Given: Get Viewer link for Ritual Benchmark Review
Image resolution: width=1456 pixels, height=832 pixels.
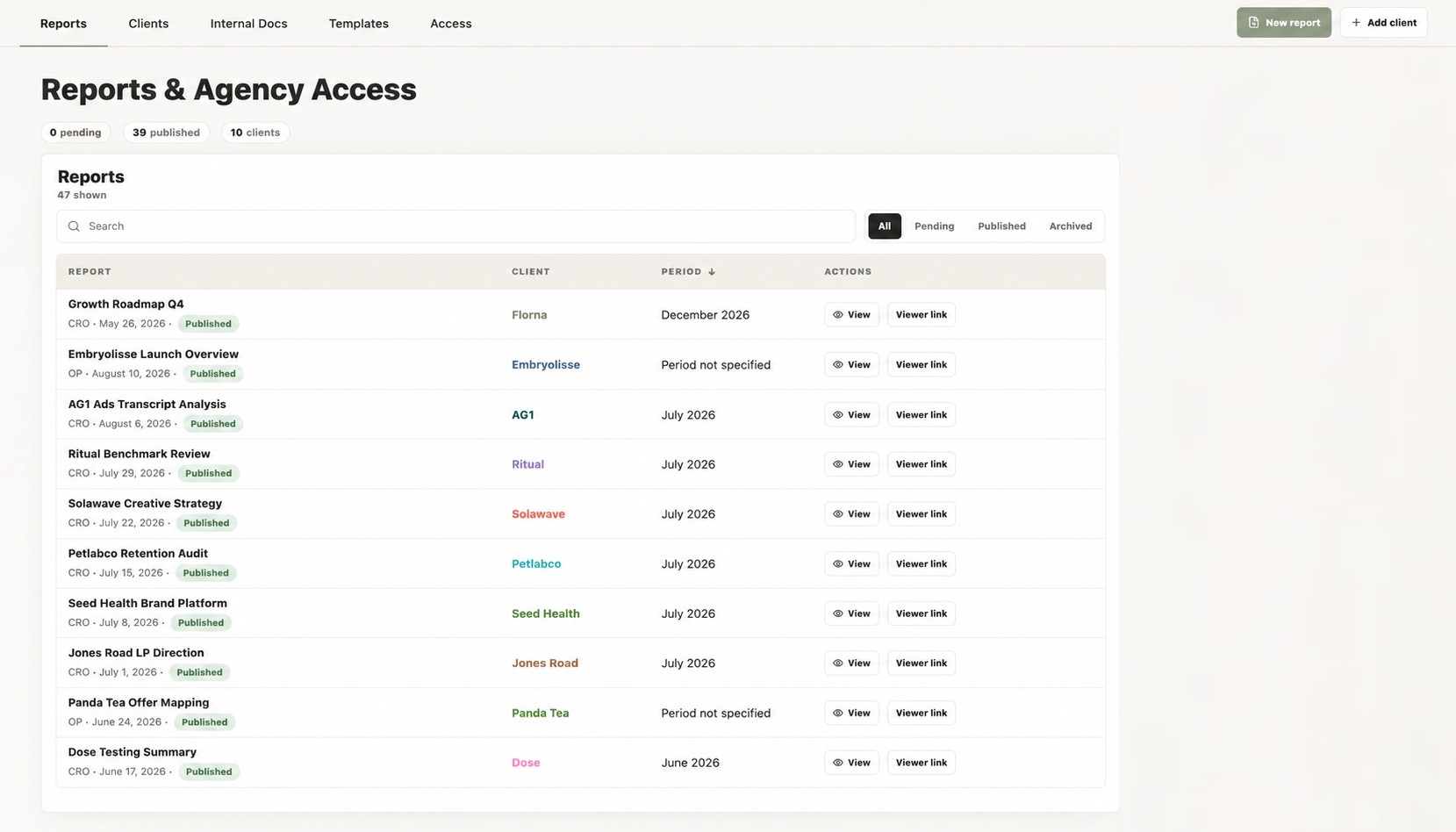Looking at the screenshot, I should click(x=922, y=464).
